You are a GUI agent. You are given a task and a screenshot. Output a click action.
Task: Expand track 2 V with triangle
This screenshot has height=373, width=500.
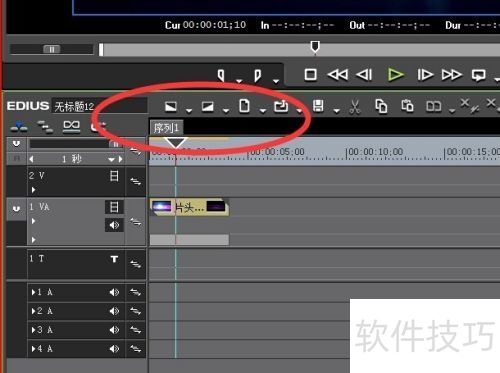pyautogui.click(x=33, y=190)
